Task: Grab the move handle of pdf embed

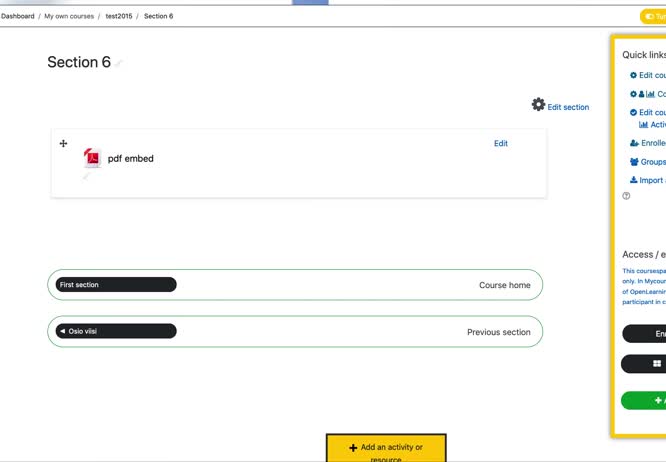Action: [x=63, y=144]
